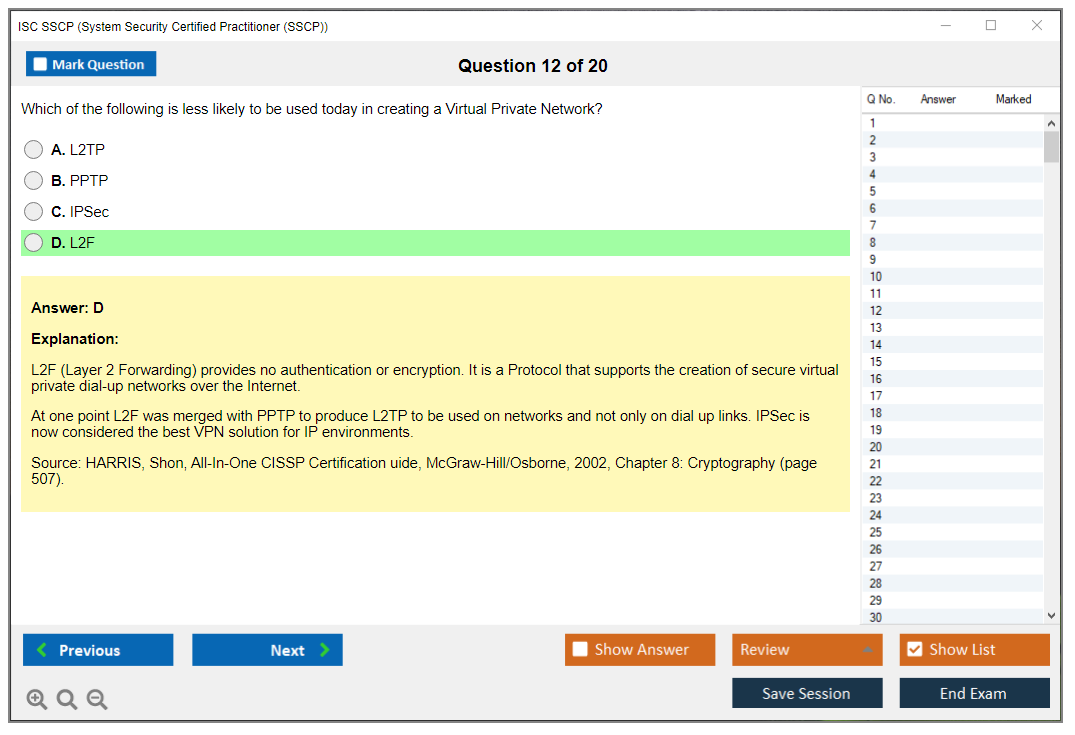Click the Marked column header
1075x735 pixels.
click(1013, 99)
